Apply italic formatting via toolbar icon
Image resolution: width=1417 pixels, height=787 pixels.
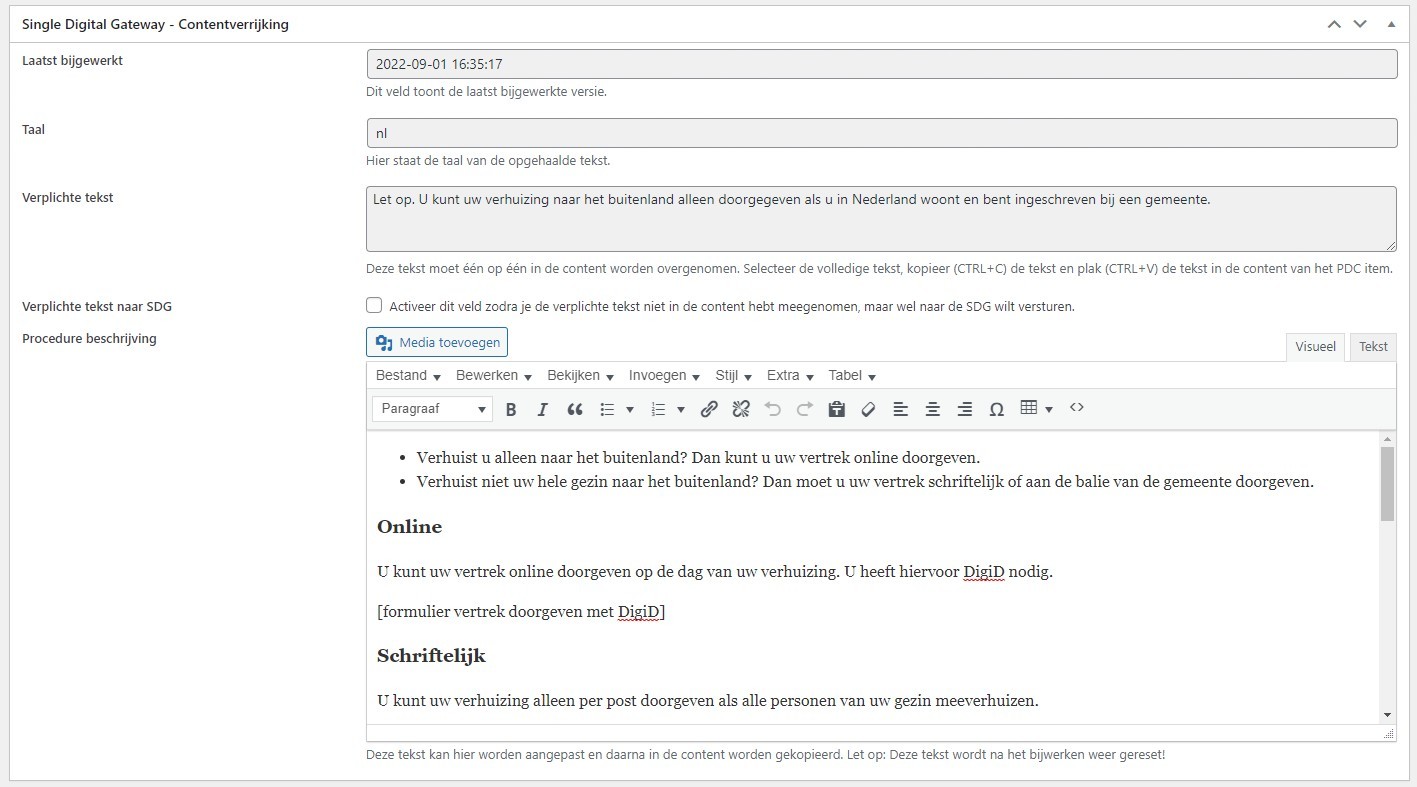pyautogui.click(x=543, y=408)
